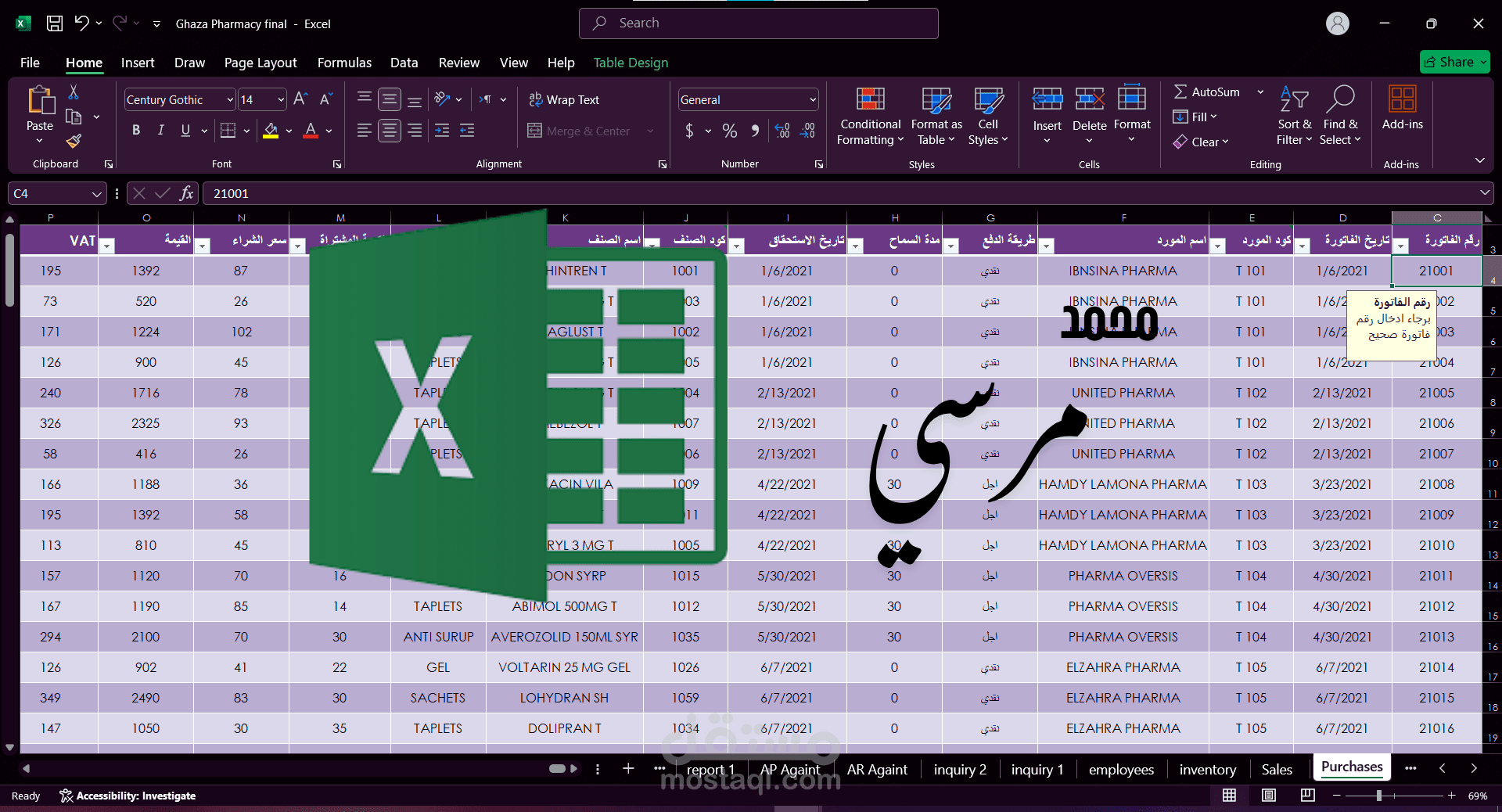The height and width of the screenshot is (812, 1502).
Task: Add a new sheet with plus button
Action: [x=628, y=769]
